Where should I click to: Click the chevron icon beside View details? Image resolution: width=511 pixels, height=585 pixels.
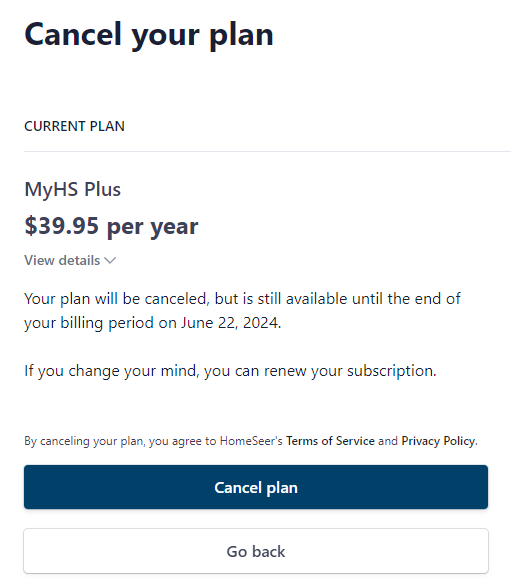[110, 260]
